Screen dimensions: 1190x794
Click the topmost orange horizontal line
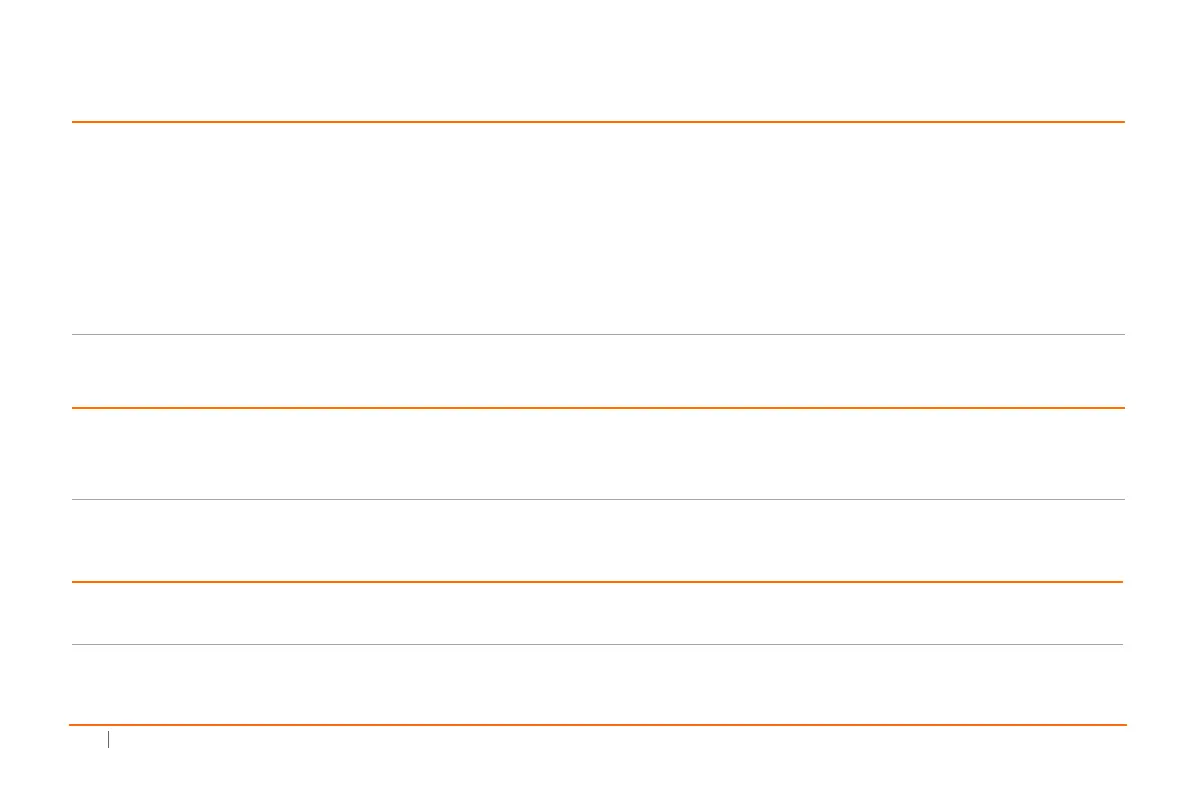point(598,122)
